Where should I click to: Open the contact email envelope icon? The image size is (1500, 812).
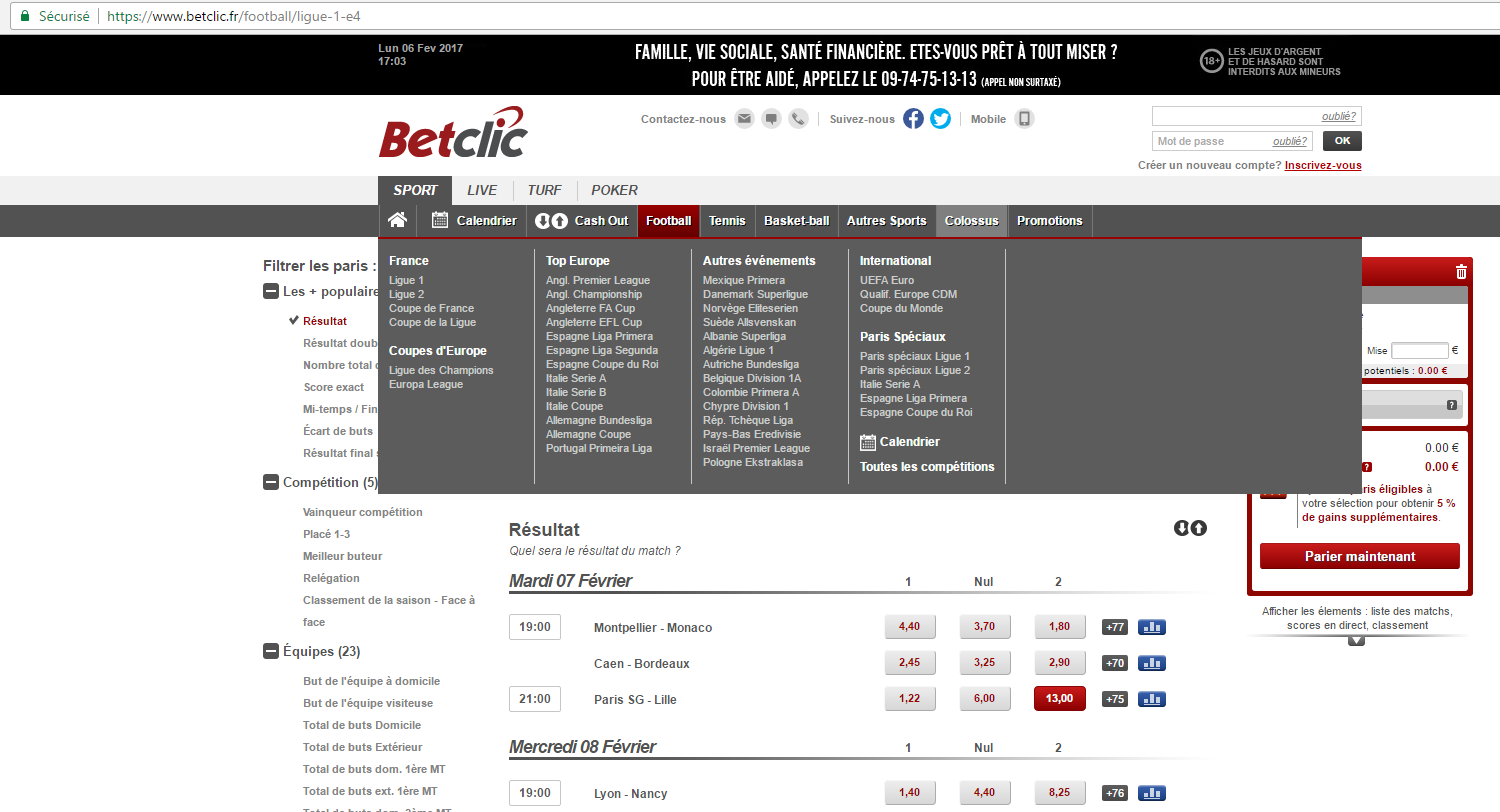coord(744,119)
